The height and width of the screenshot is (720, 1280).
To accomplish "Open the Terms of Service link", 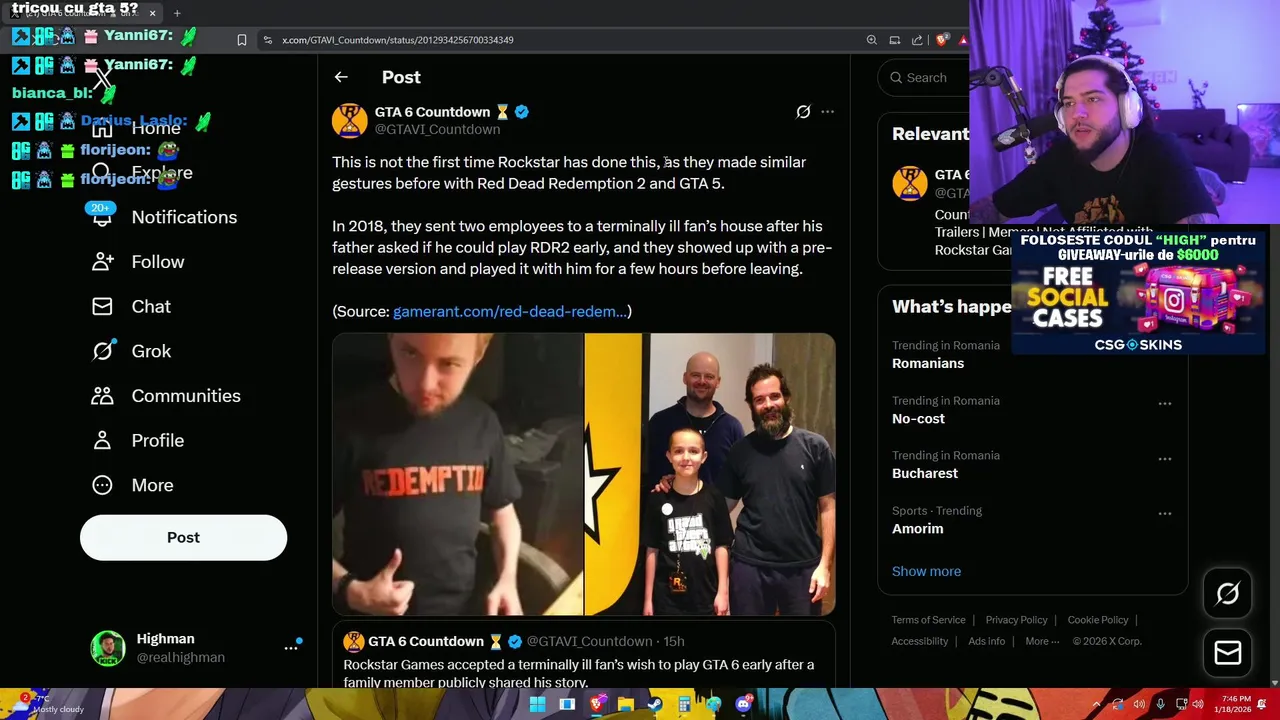I will (x=928, y=620).
